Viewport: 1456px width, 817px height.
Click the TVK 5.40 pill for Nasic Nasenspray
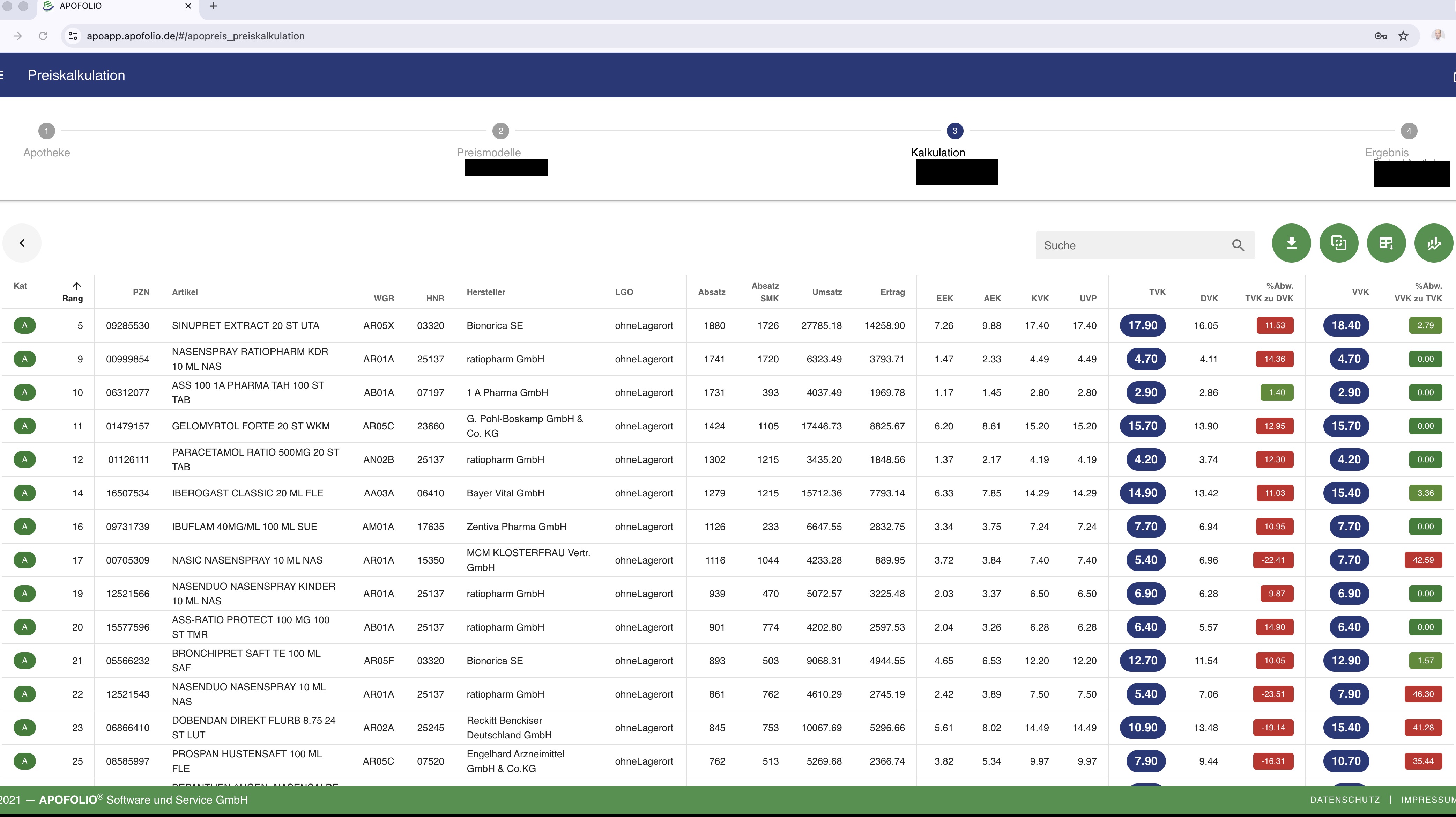click(1146, 560)
